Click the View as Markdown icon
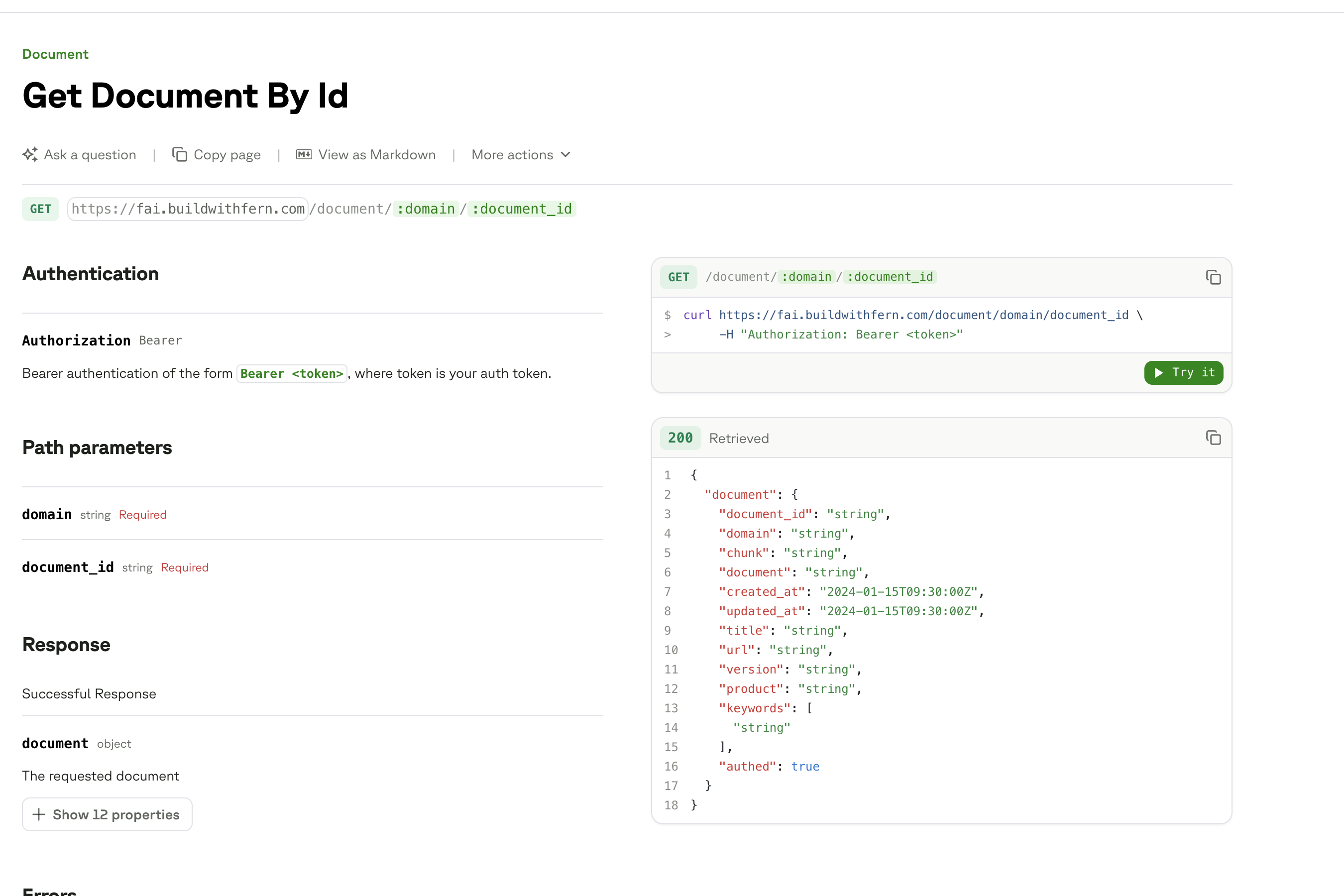Image resolution: width=1344 pixels, height=896 pixels. coord(304,154)
